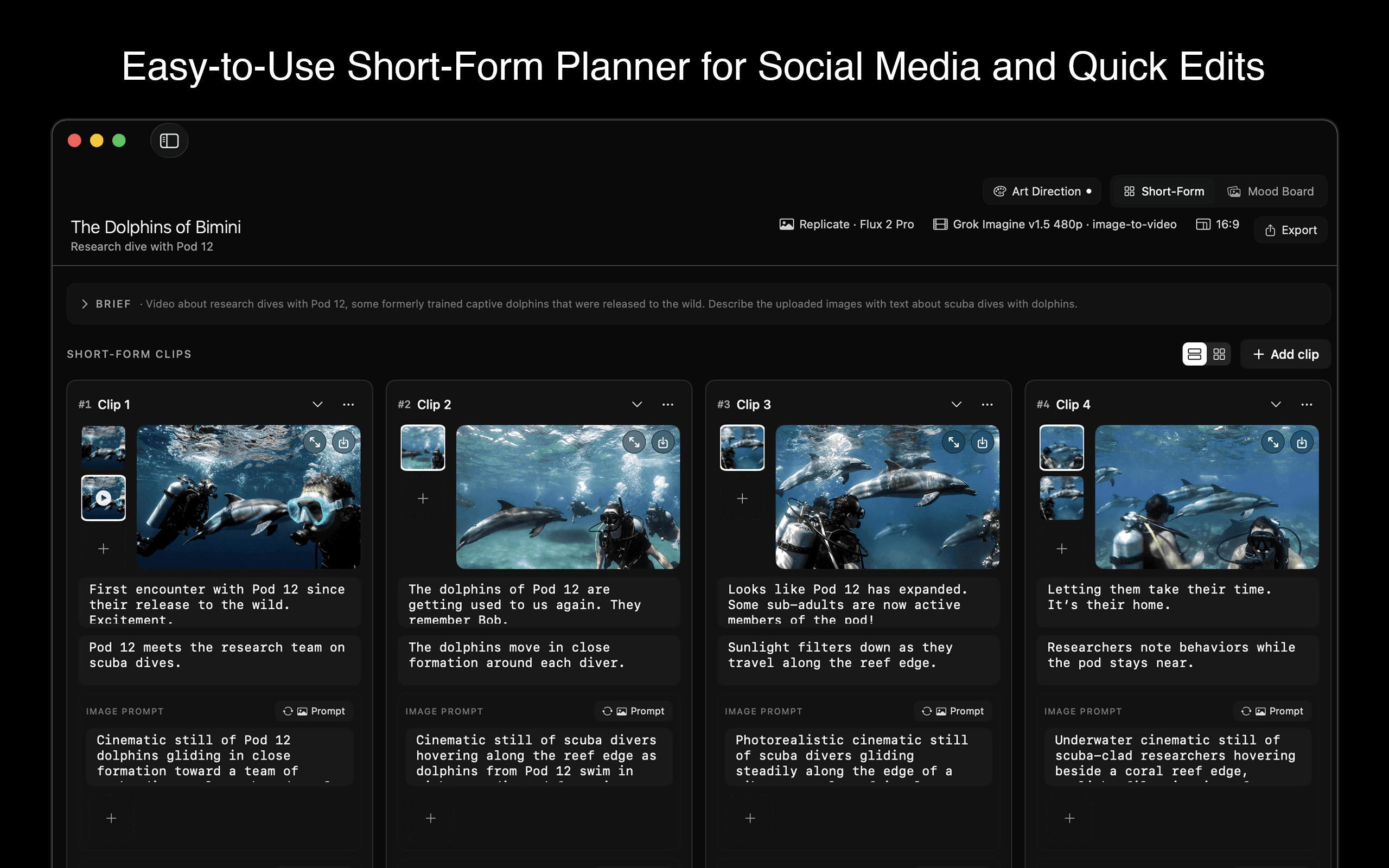Collapse Clip 2 with its chevron
This screenshot has height=868, width=1389.
click(x=637, y=405)
